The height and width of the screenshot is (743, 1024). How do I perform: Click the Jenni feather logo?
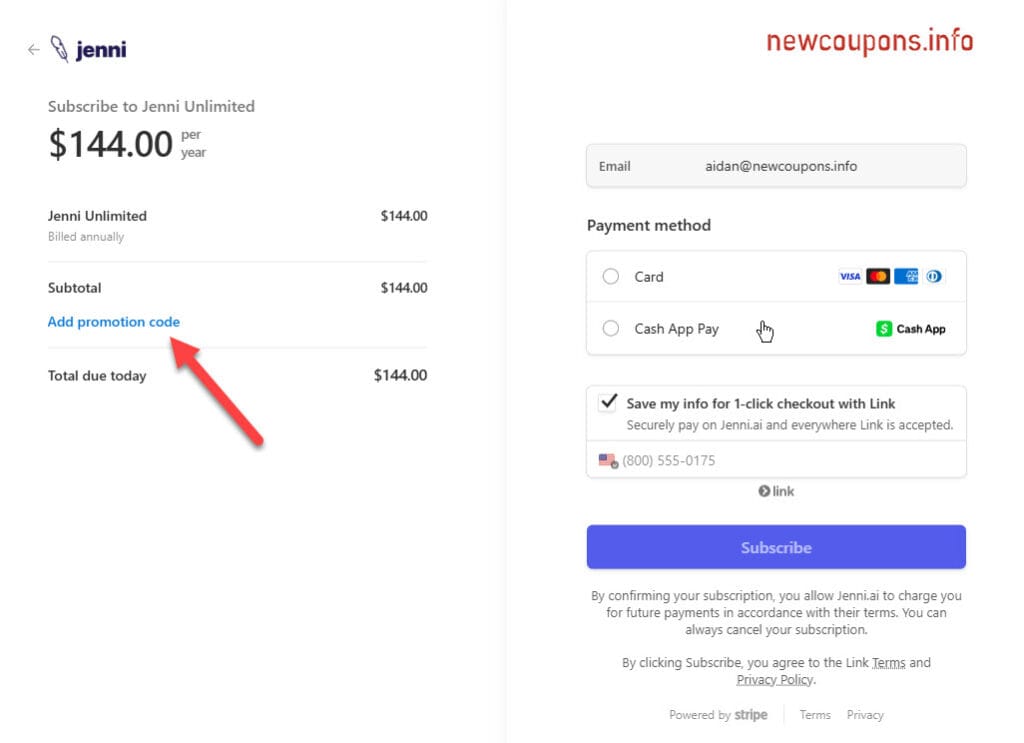click(x=61, y=49)
